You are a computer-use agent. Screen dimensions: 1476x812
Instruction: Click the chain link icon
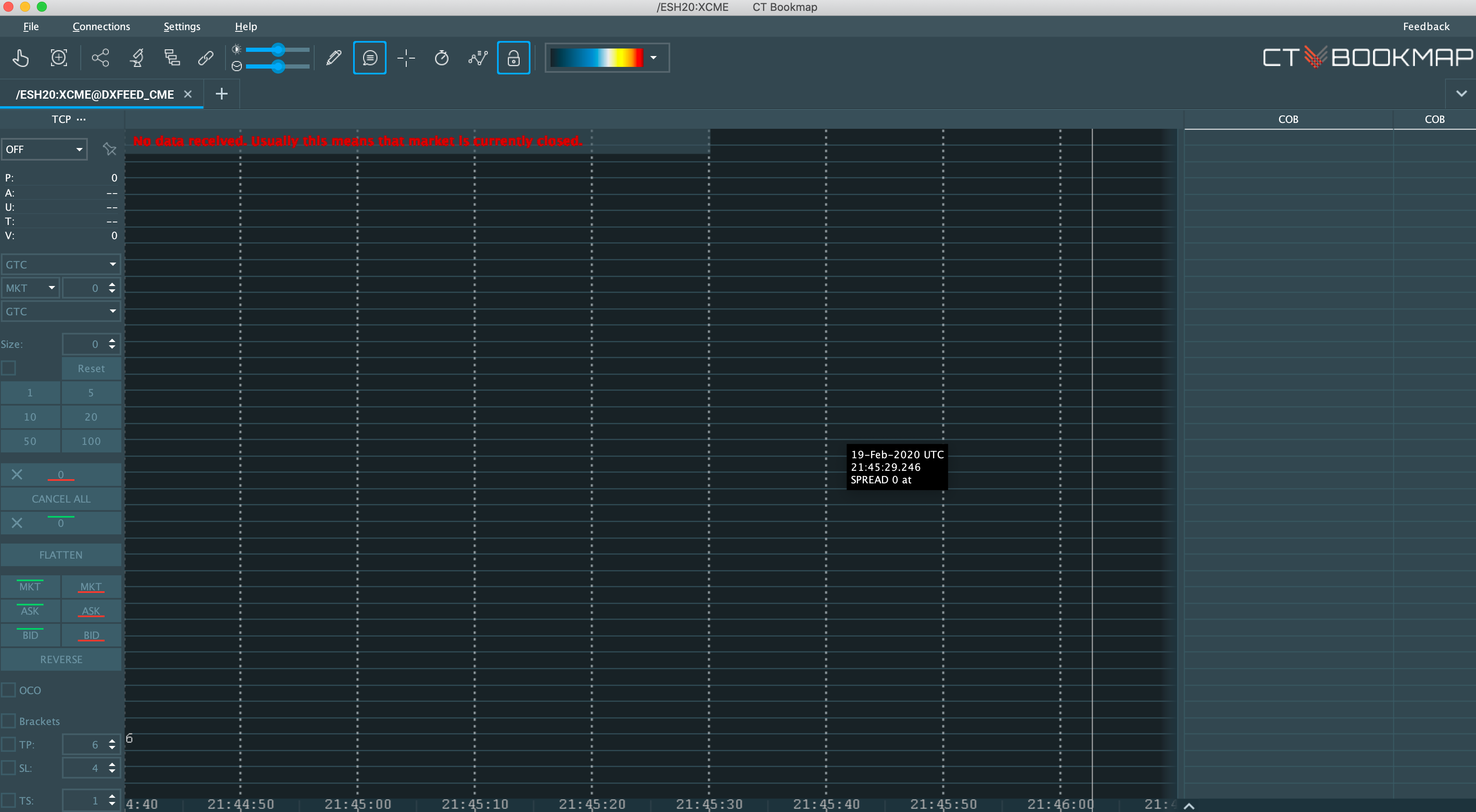pos(206,58)
